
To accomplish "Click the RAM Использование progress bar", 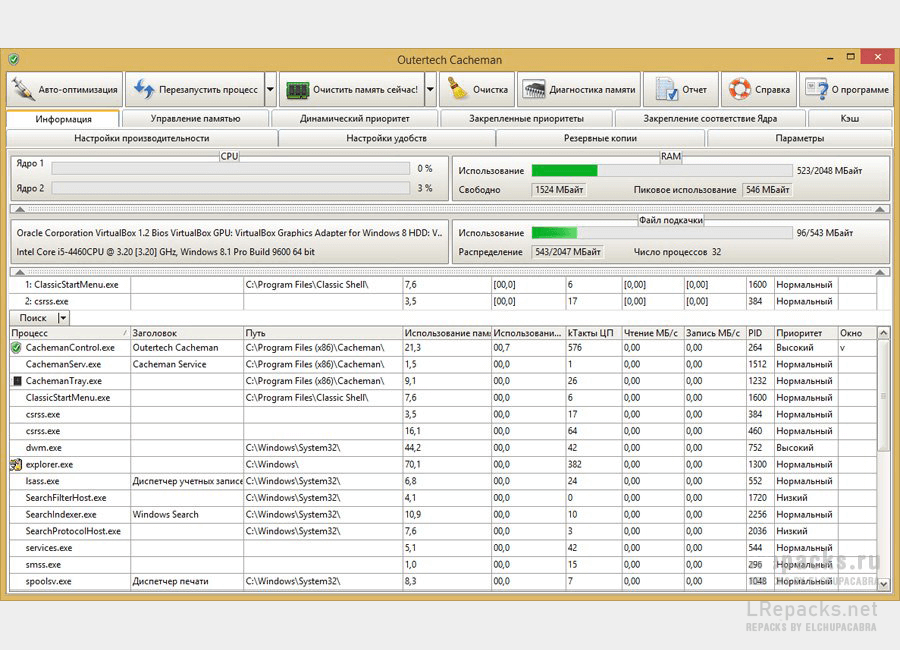I will (661, 171).
